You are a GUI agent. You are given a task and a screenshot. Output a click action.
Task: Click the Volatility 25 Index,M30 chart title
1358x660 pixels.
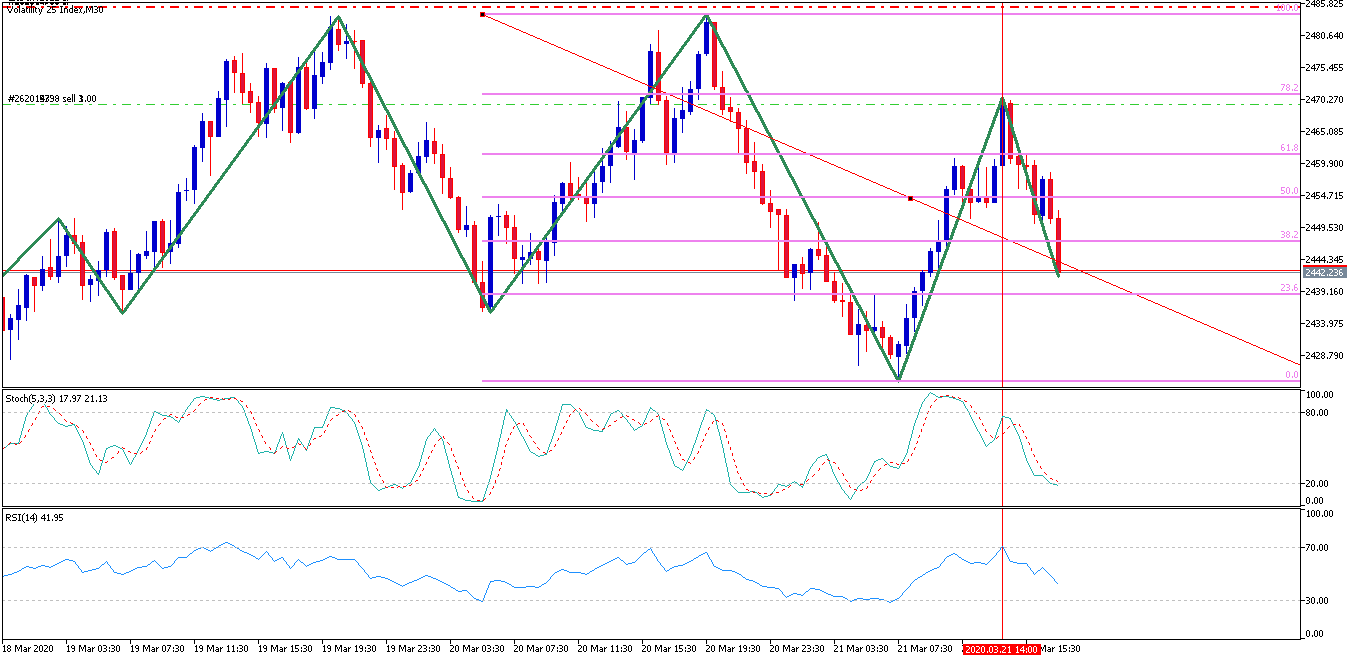pos(53,10)
